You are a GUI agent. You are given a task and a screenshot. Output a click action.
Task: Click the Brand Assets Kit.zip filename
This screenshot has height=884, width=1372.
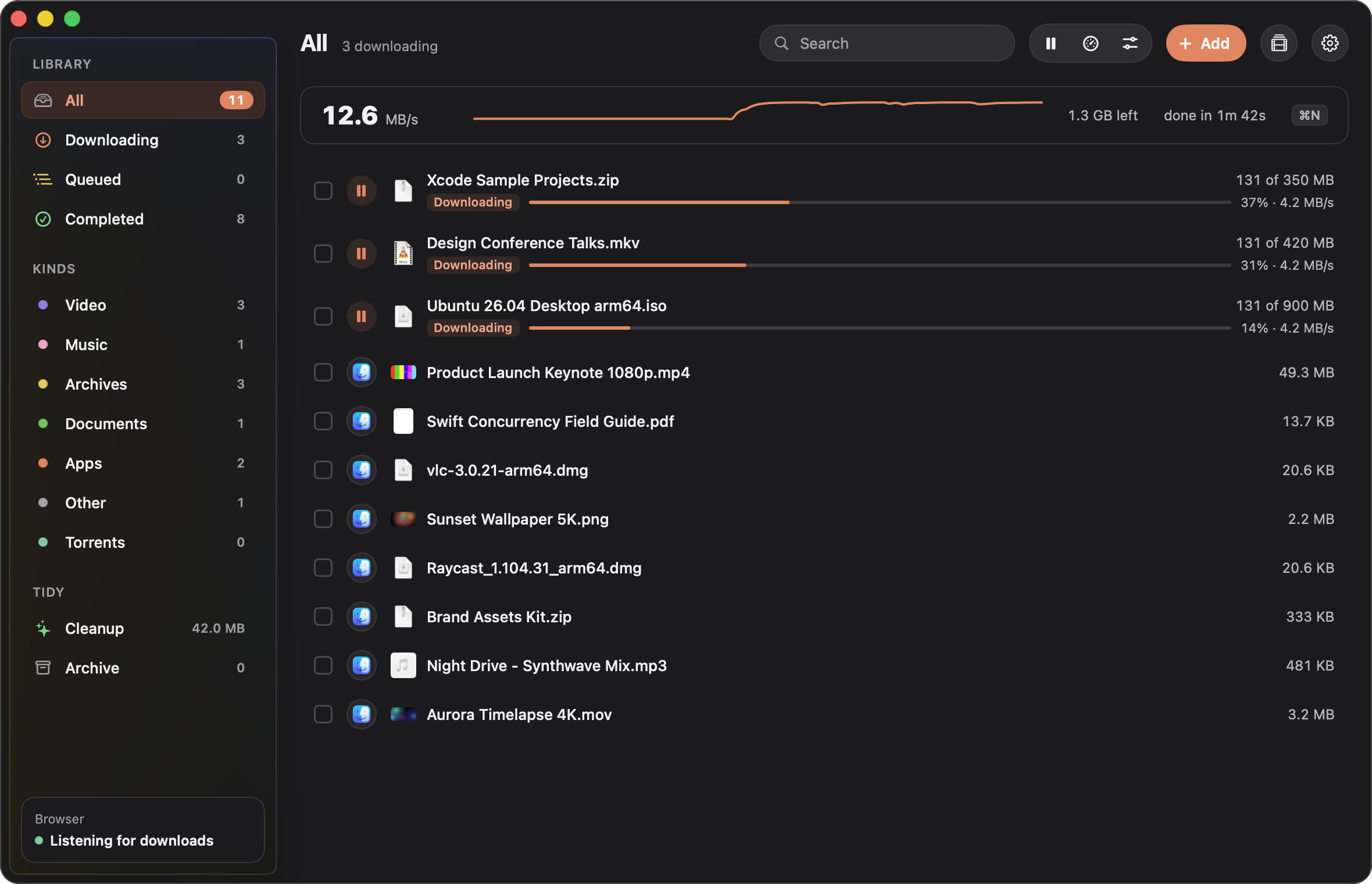click(x=499, y=616)
